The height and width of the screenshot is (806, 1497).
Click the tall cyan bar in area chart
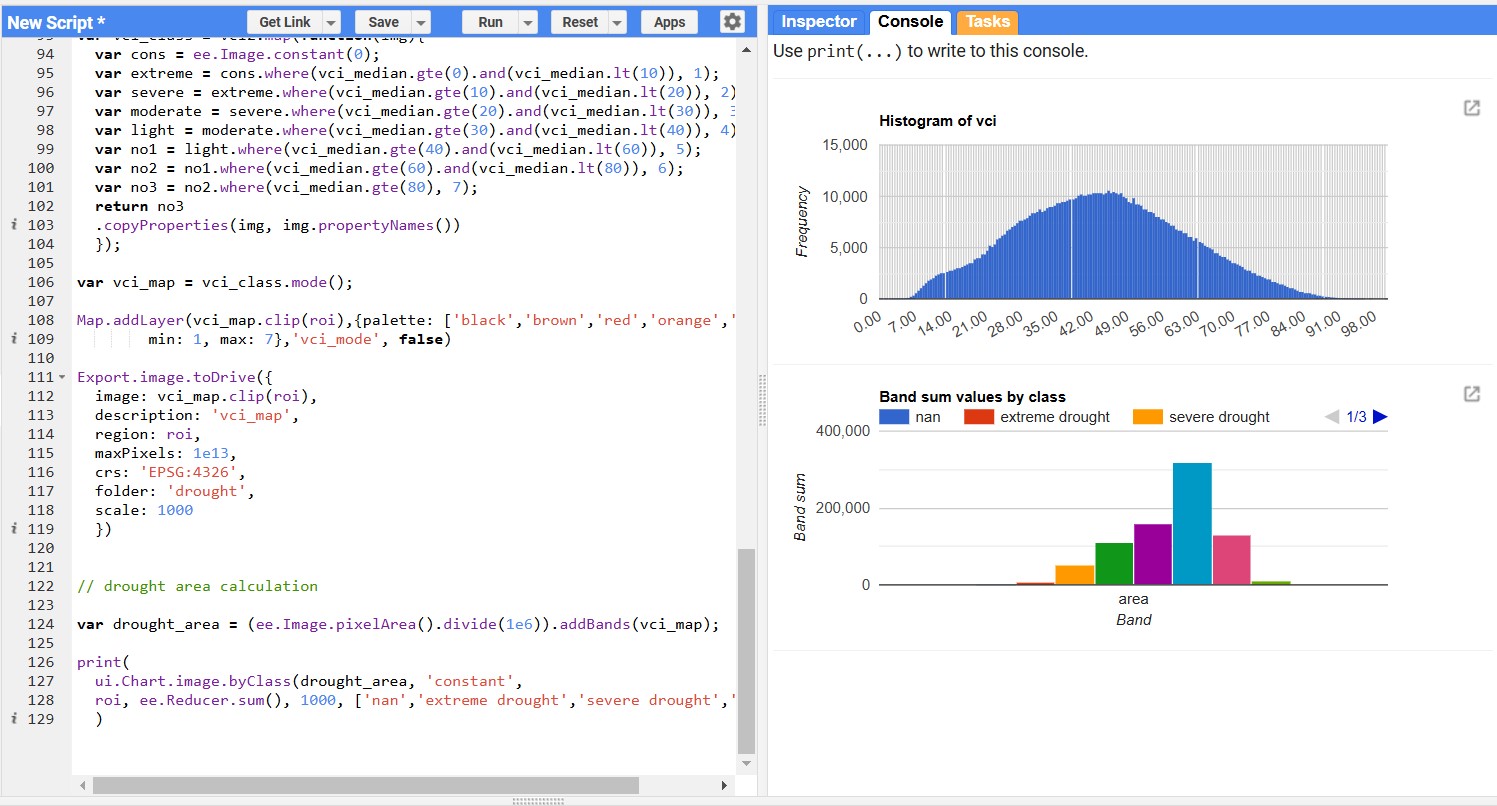(1192, 524)
